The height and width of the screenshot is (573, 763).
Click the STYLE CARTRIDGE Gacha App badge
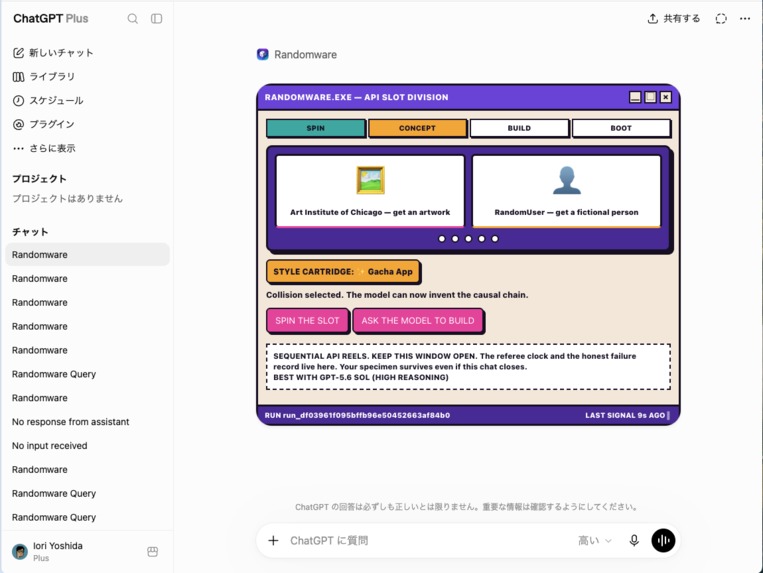pos(343,271)
